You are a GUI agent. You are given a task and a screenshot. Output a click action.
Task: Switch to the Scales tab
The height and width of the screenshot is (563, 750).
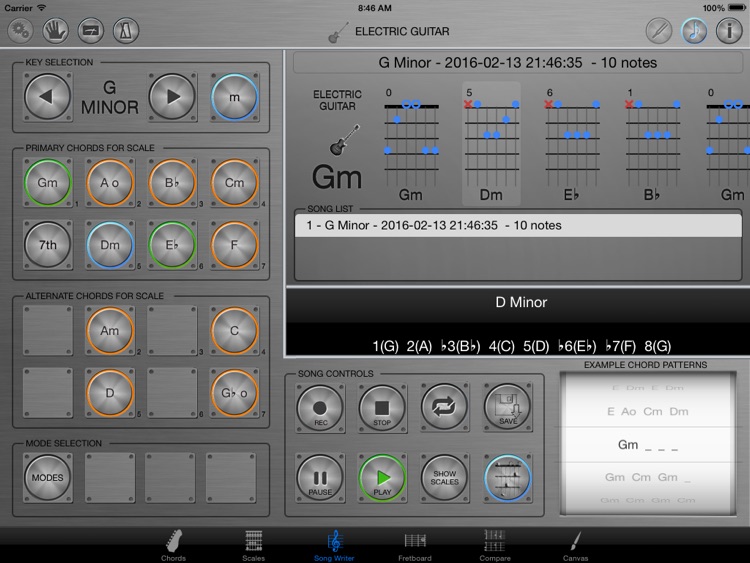click(254, 545)
